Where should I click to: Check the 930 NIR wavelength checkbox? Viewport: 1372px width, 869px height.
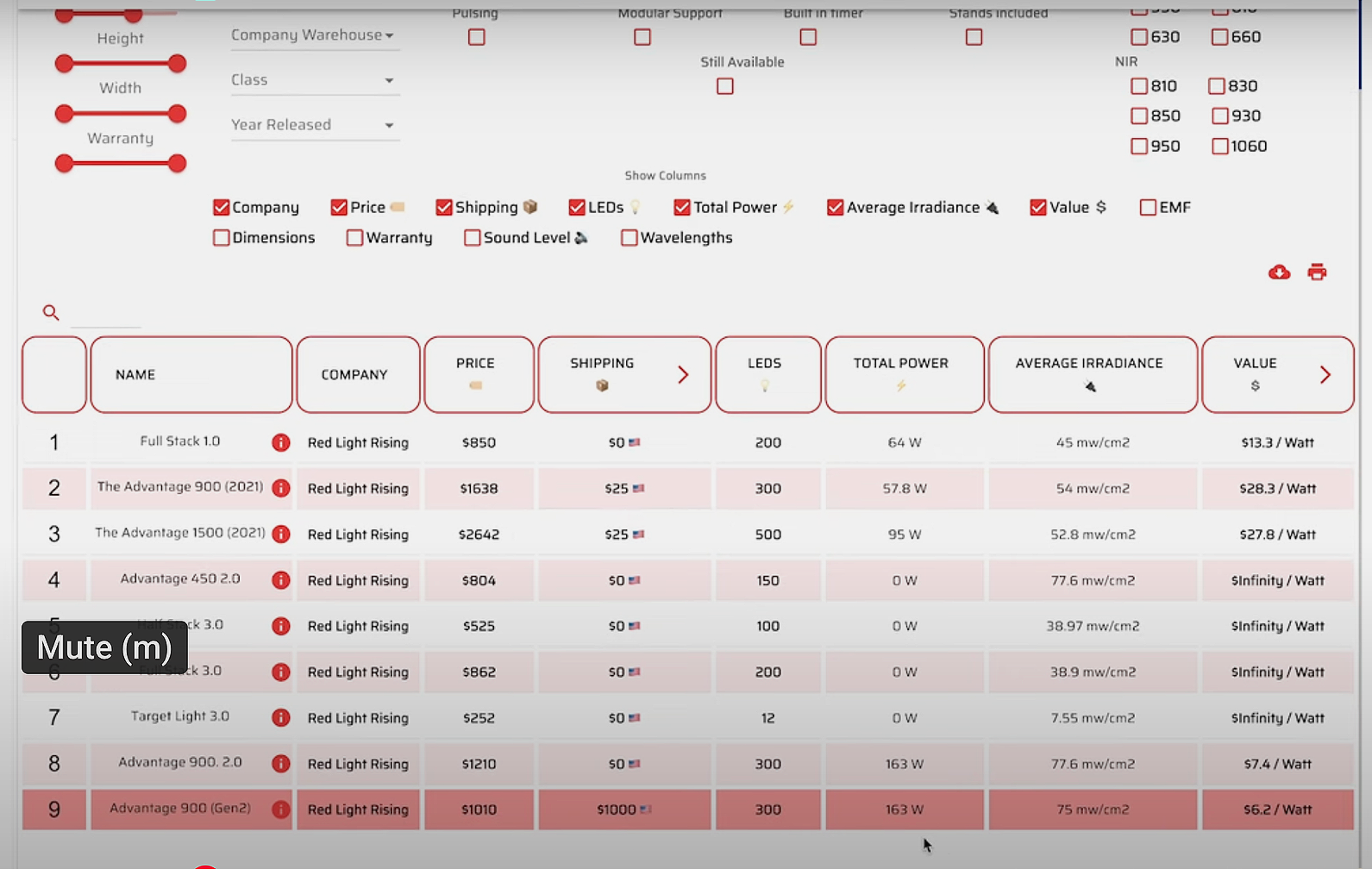(x=1219, y=116)
